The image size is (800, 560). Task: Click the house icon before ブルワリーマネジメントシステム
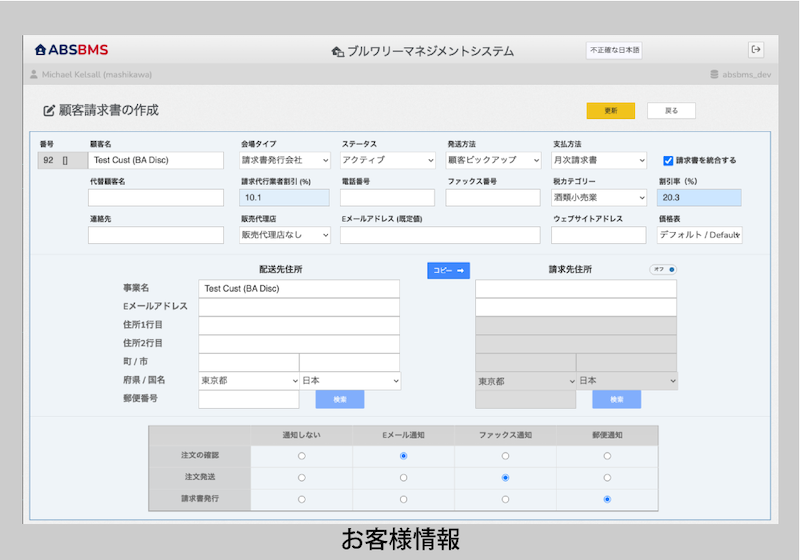coord(337,52)
